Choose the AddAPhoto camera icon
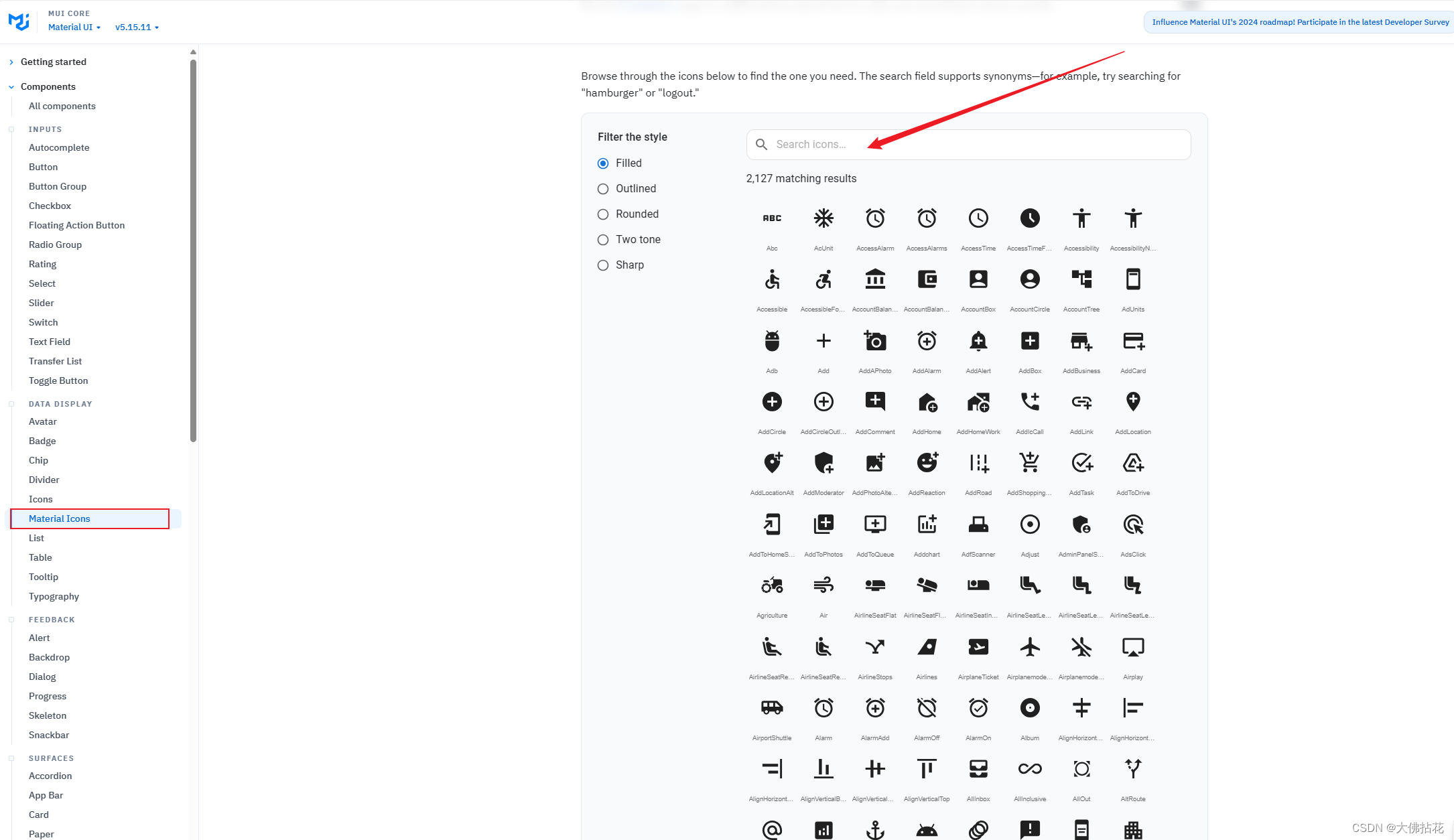The image size is (1454, 840). pos(875,341)
